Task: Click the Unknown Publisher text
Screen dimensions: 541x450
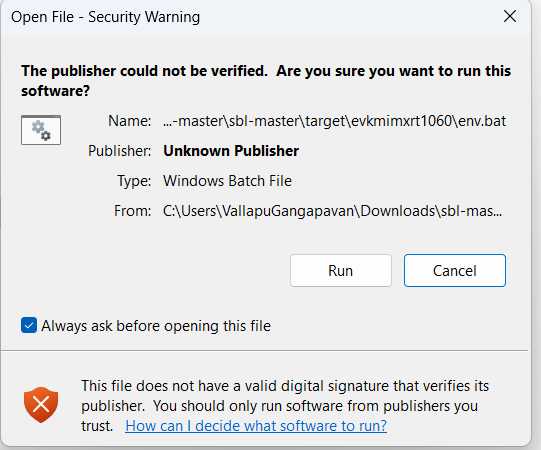Action: click(231, 151)
